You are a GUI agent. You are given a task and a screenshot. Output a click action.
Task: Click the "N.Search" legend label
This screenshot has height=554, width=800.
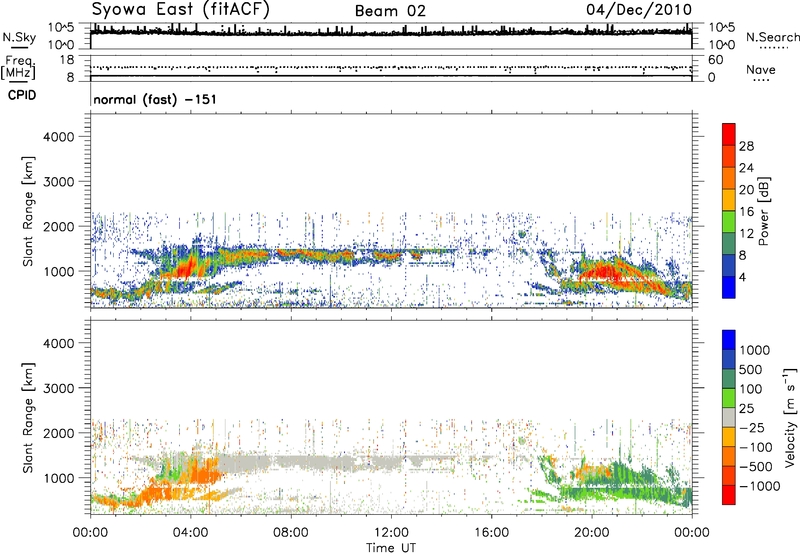772,37
